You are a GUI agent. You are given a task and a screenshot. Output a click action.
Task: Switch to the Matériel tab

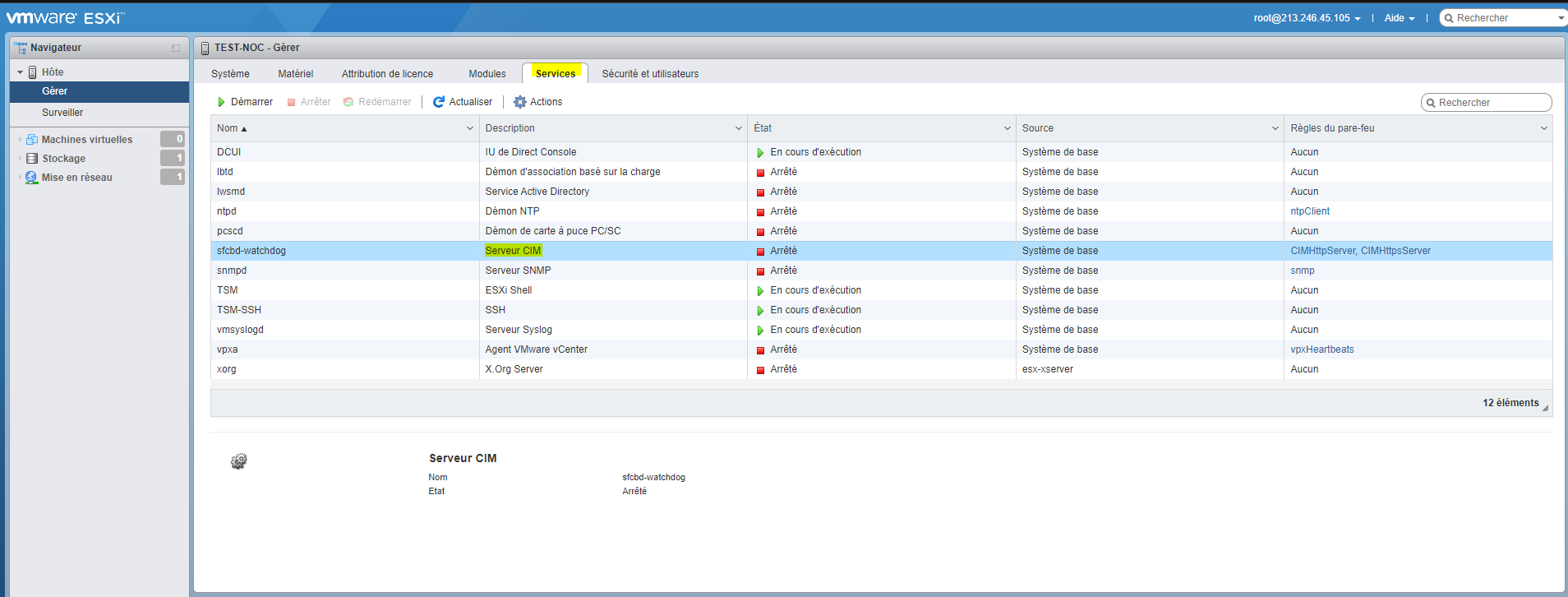pyautogui.click(x=296, y=74)
